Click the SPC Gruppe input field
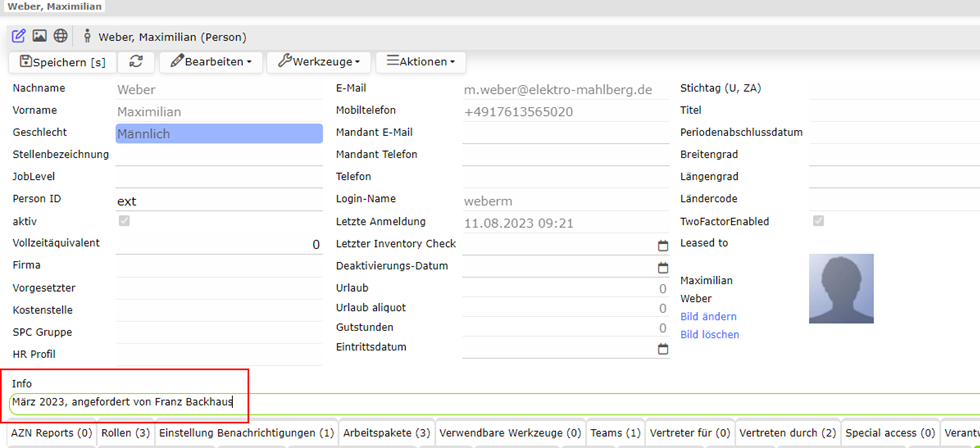Viewport: 980px width, 448px height. (219, 333)
